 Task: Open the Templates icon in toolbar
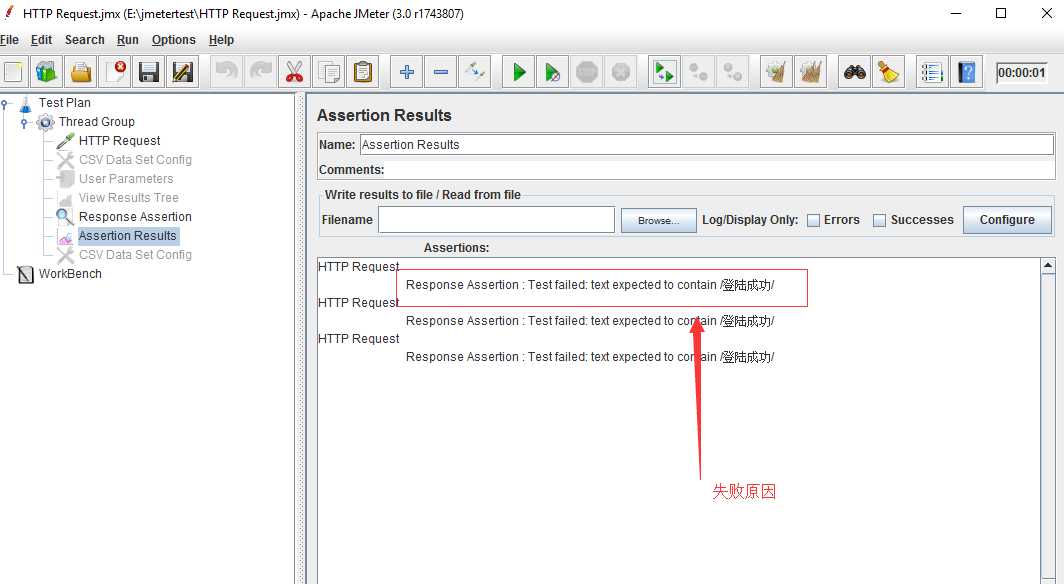[46, 71]
